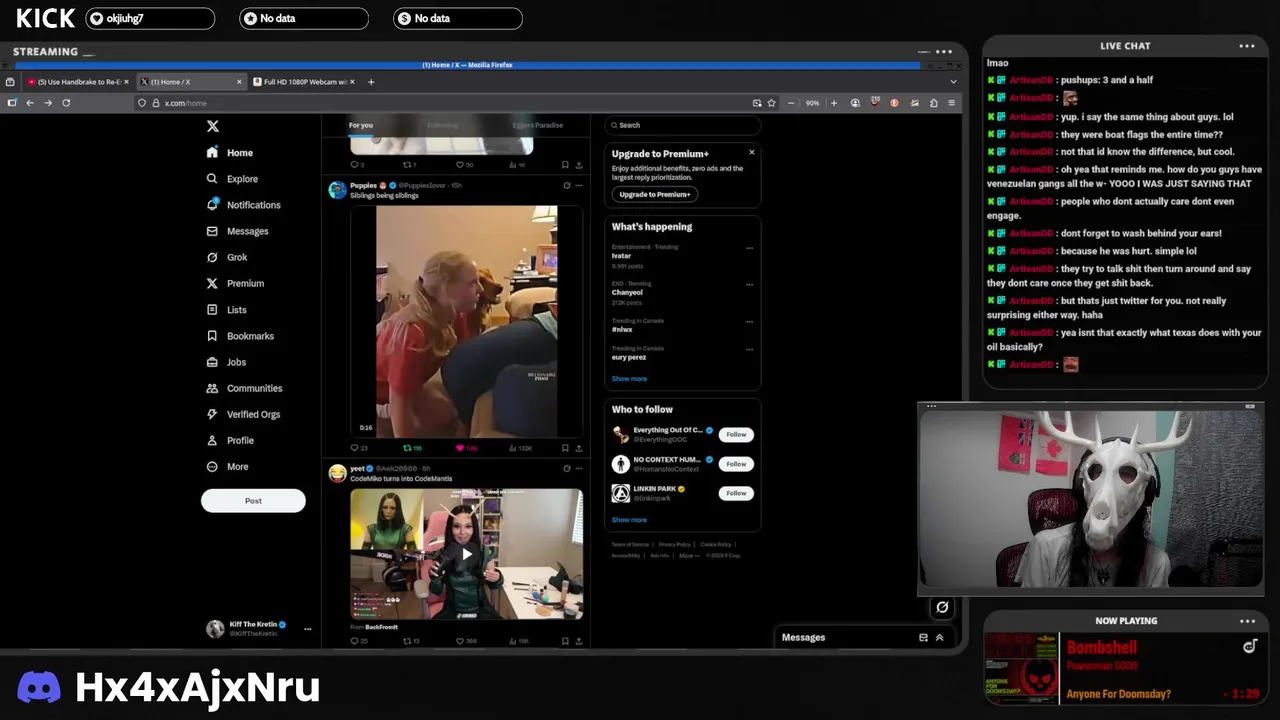Viewport: 1280px width, 720px height.
Task: Share the Puppies post
Action: 578,448
